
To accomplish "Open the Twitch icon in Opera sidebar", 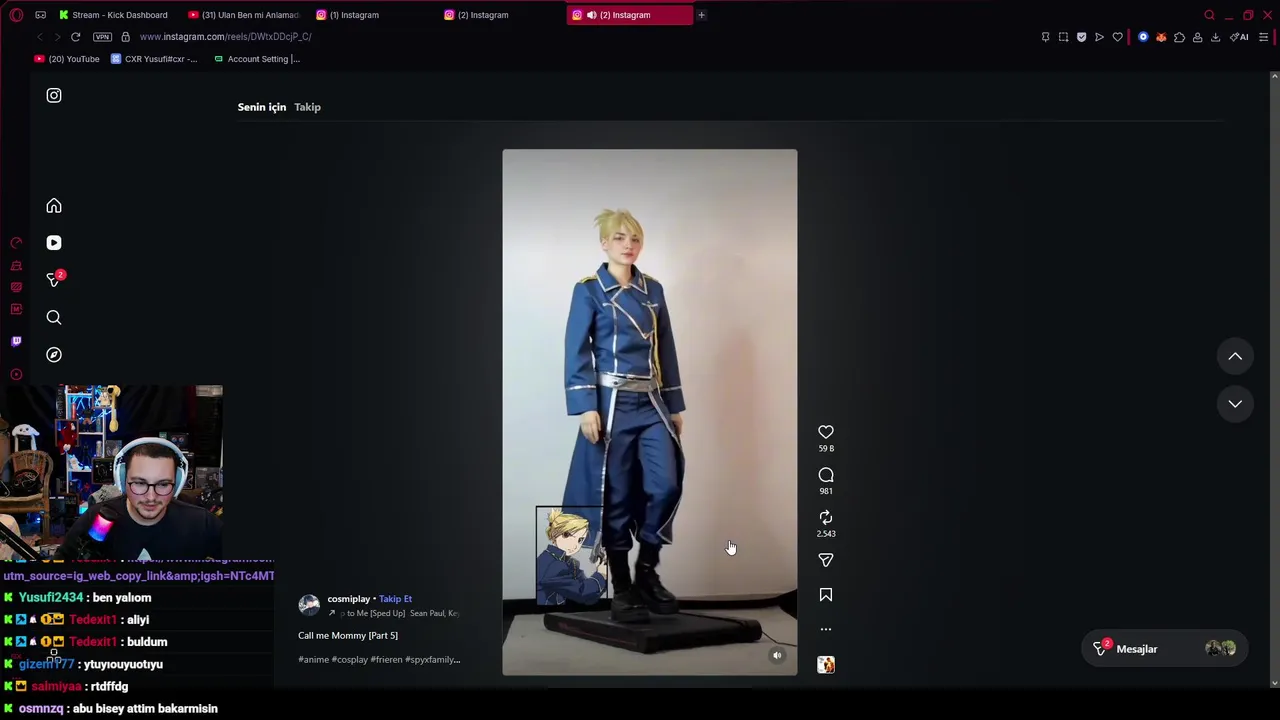I will click(x=16, y=341).
